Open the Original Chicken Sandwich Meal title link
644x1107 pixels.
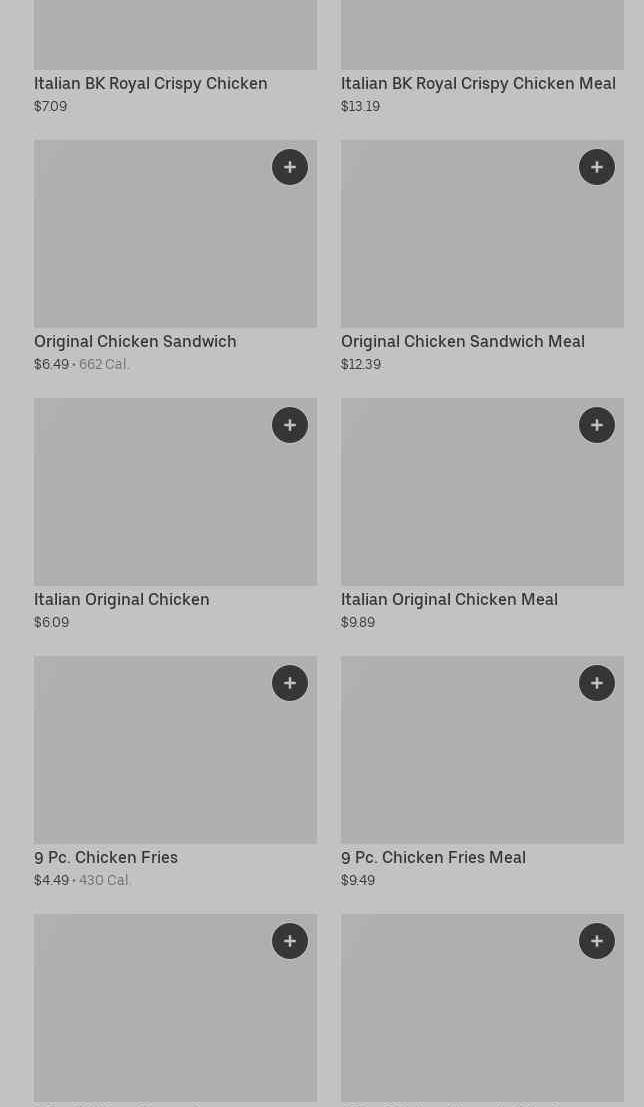pyautogui.click(x=463, y=341)
